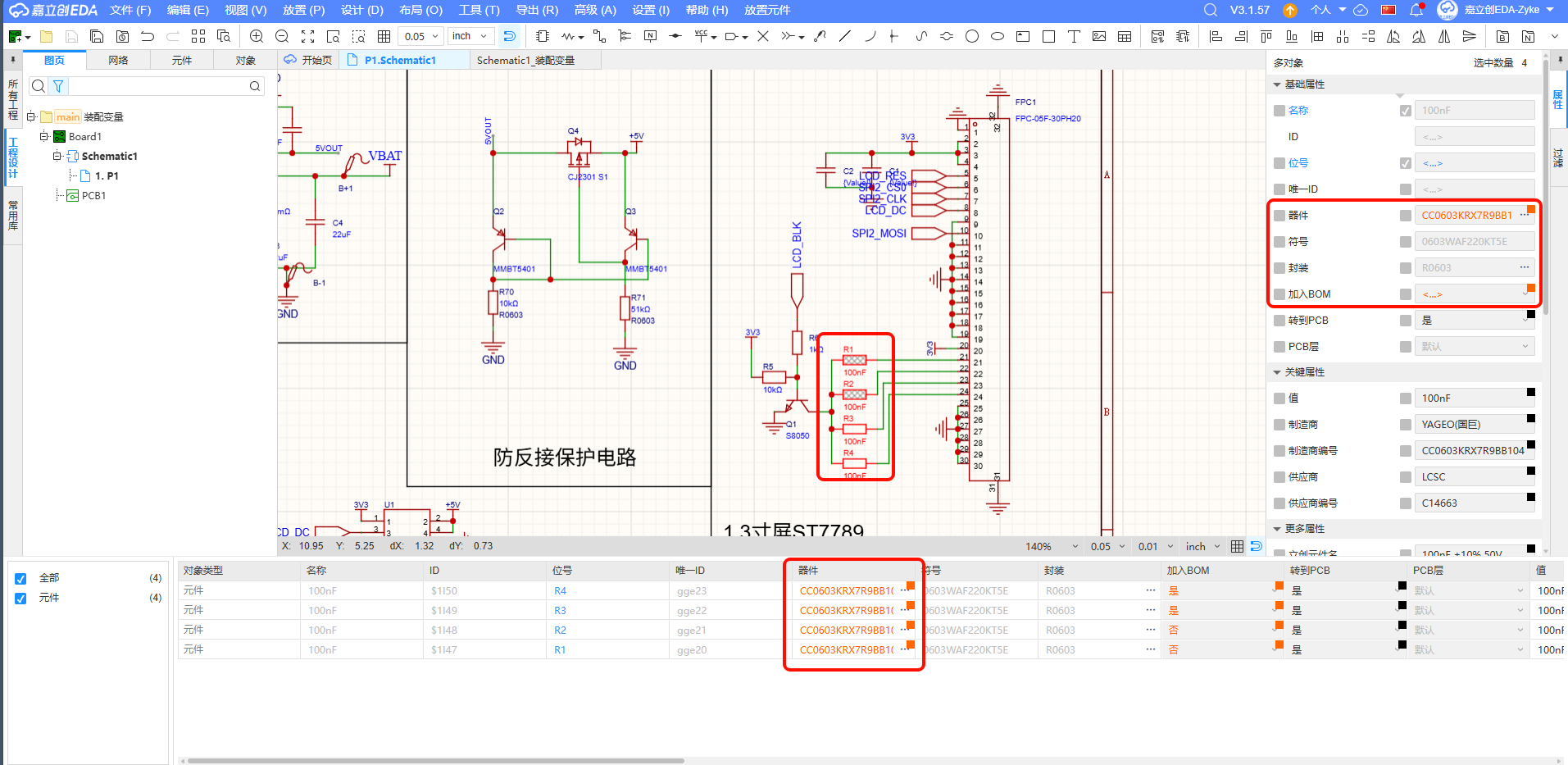Screen dimensions: 1568x765
Task: Click the Undo arrow icon
Action: 148,36
